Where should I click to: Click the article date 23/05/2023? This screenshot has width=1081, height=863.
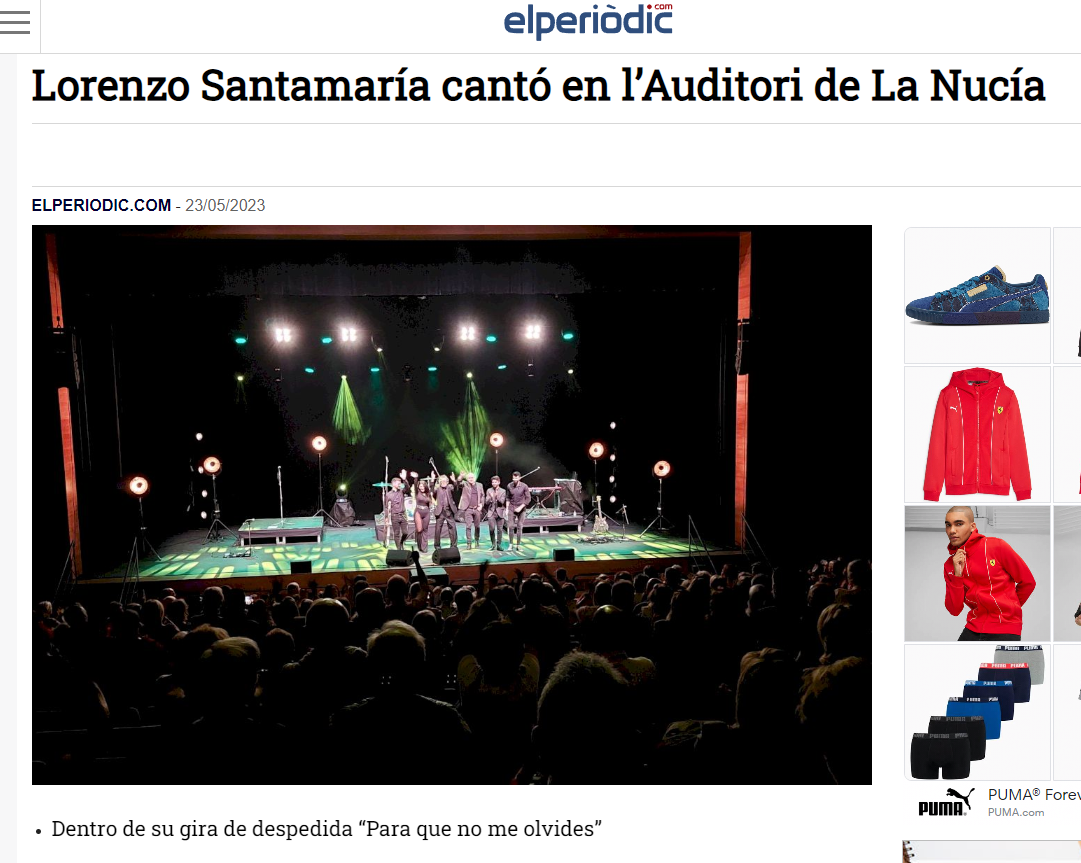tap(225, 205)
